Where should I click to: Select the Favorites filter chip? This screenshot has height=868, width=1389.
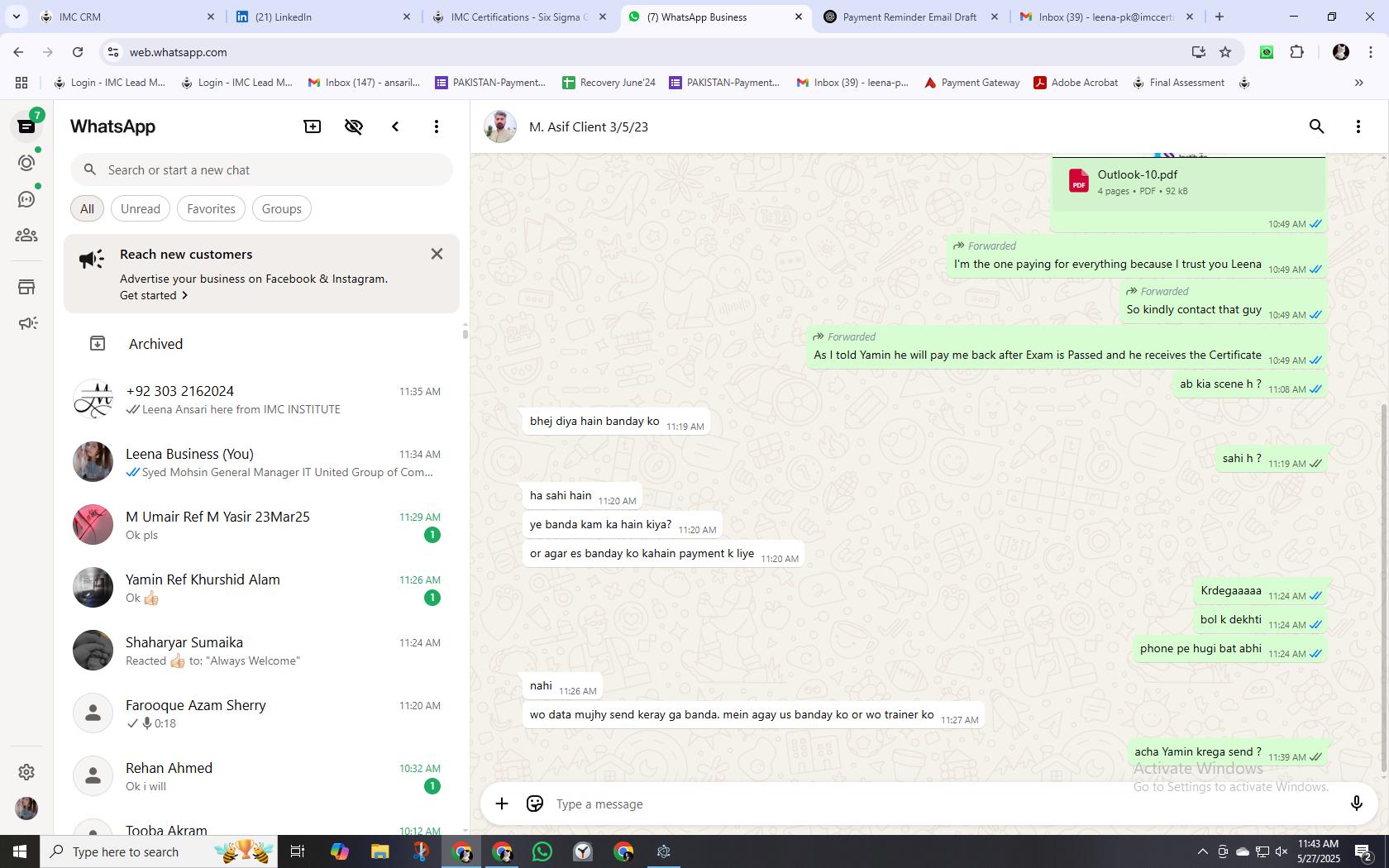pos(211,208)
